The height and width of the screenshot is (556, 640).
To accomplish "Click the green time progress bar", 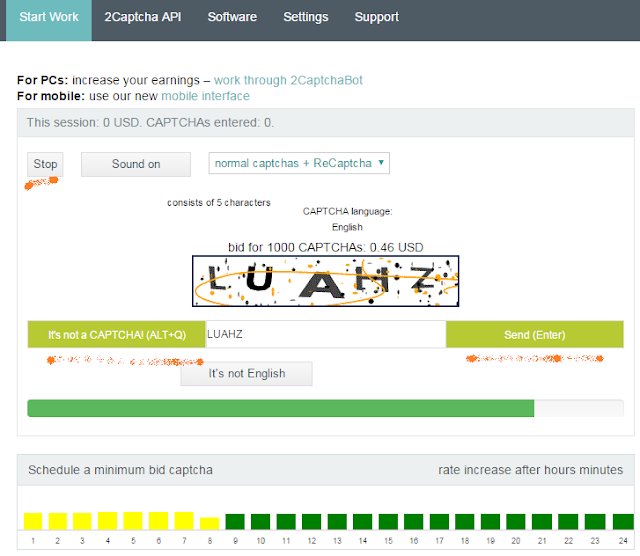I will coord(280,408).
